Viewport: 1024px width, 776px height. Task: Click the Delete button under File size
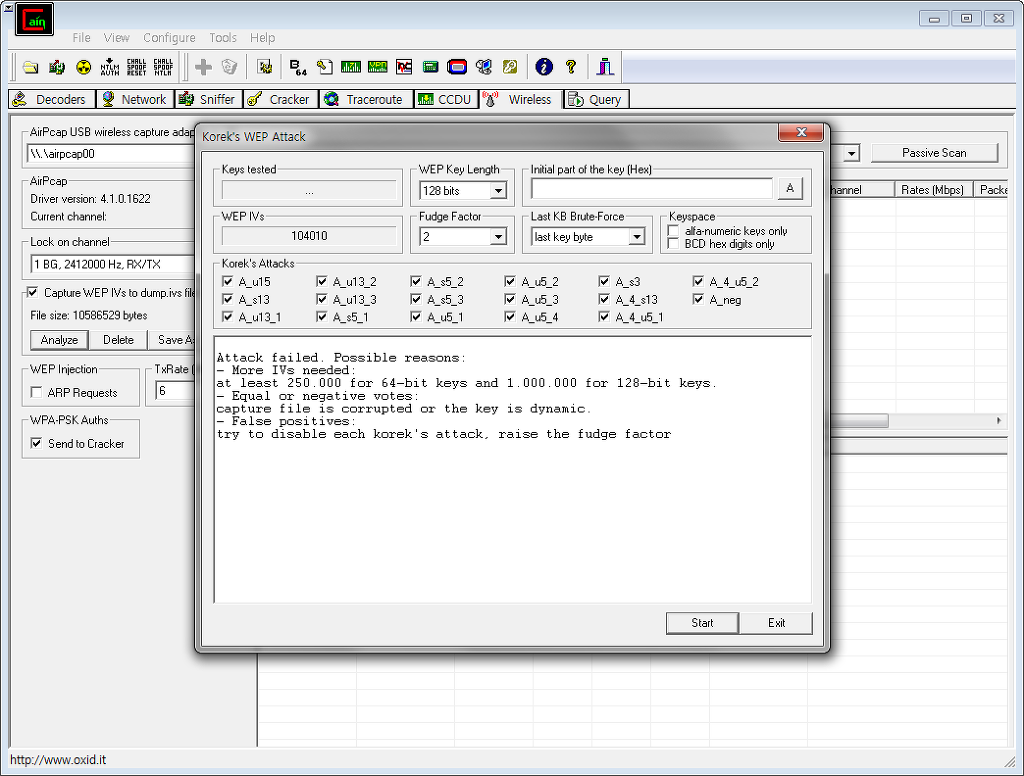point(118,340)
